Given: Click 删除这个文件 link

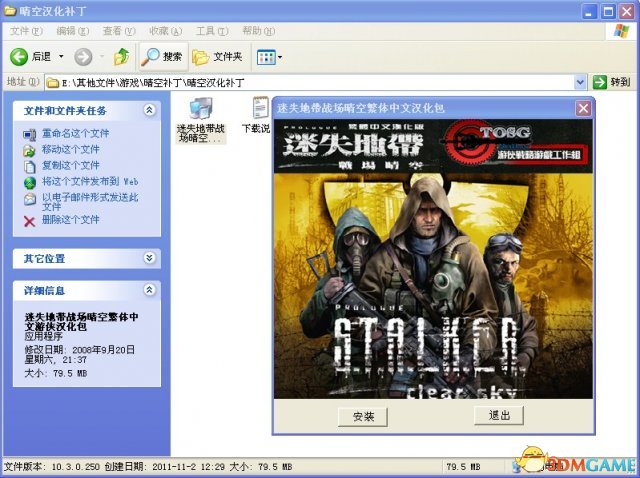Looking at the screenshot, I should pyautogui.click(x=71, y=220).
